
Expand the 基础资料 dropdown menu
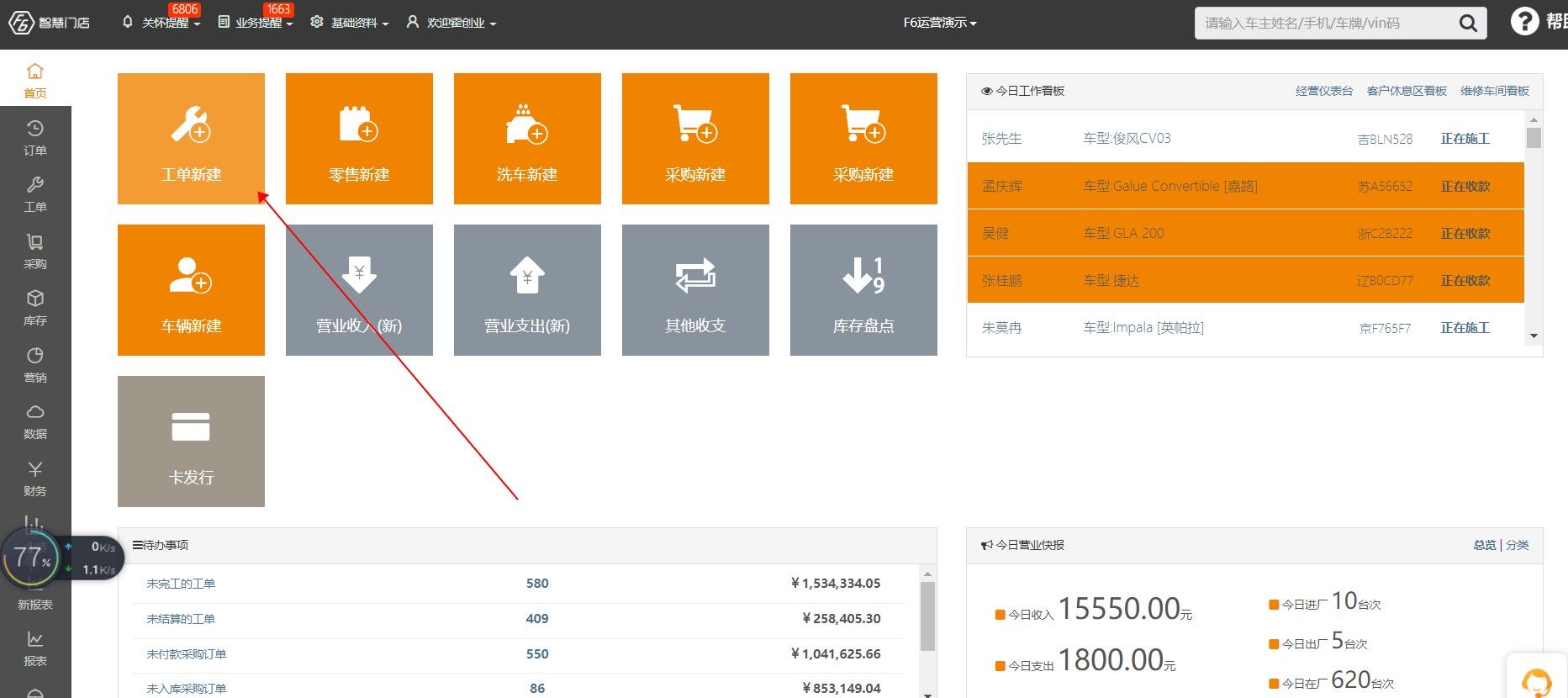pos(350,23)
